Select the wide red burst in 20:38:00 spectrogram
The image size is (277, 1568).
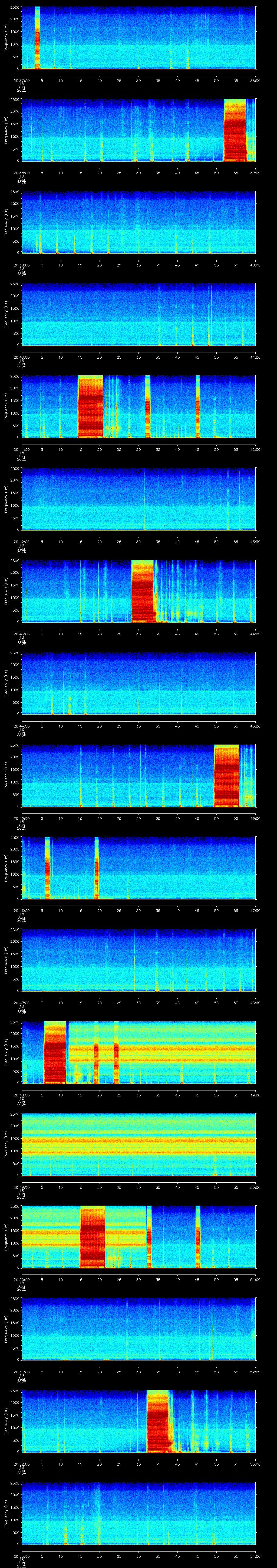235,130
